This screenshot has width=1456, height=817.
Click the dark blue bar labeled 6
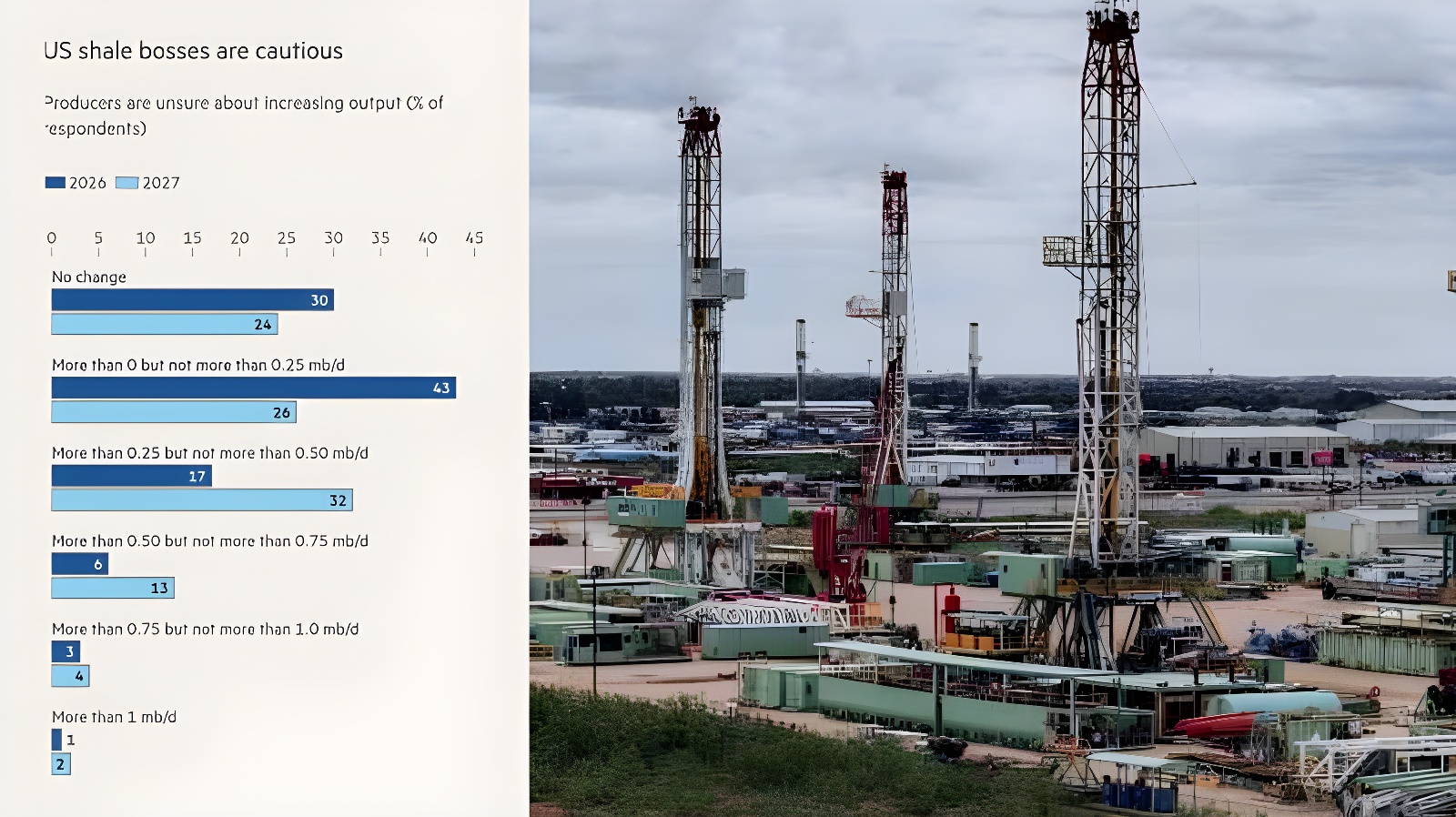pyautogui.click(x=79, y=564)
